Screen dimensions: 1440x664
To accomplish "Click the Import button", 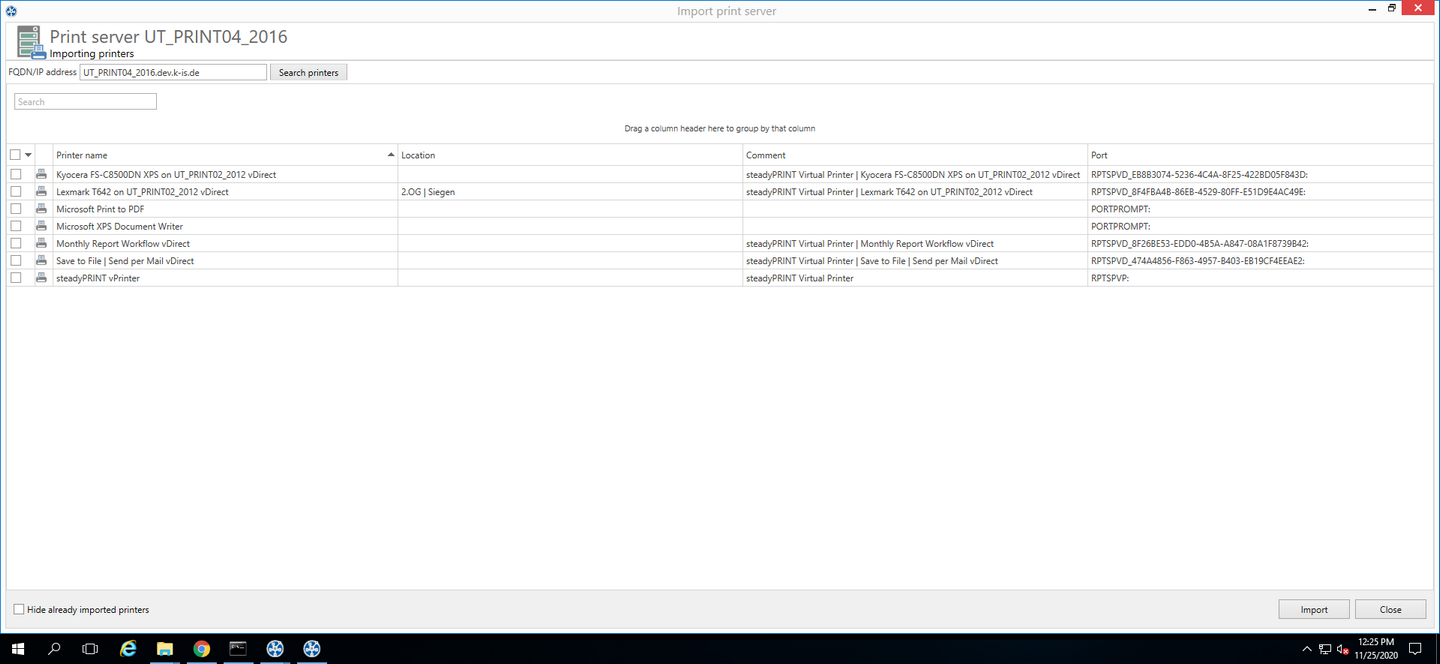I will point(1314,609).
